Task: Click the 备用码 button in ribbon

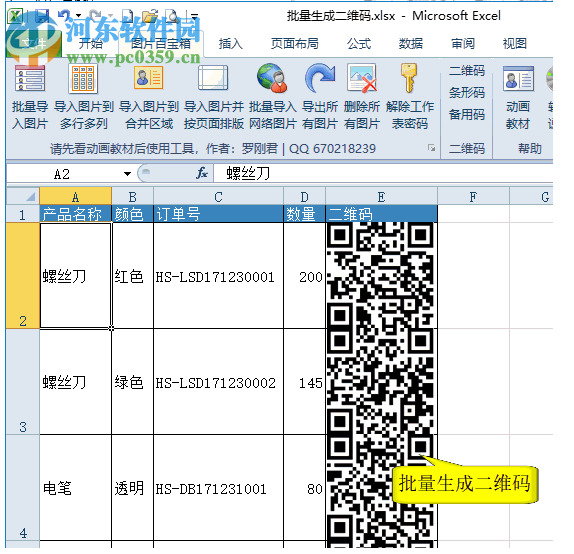Action: [x=467, y=114]
